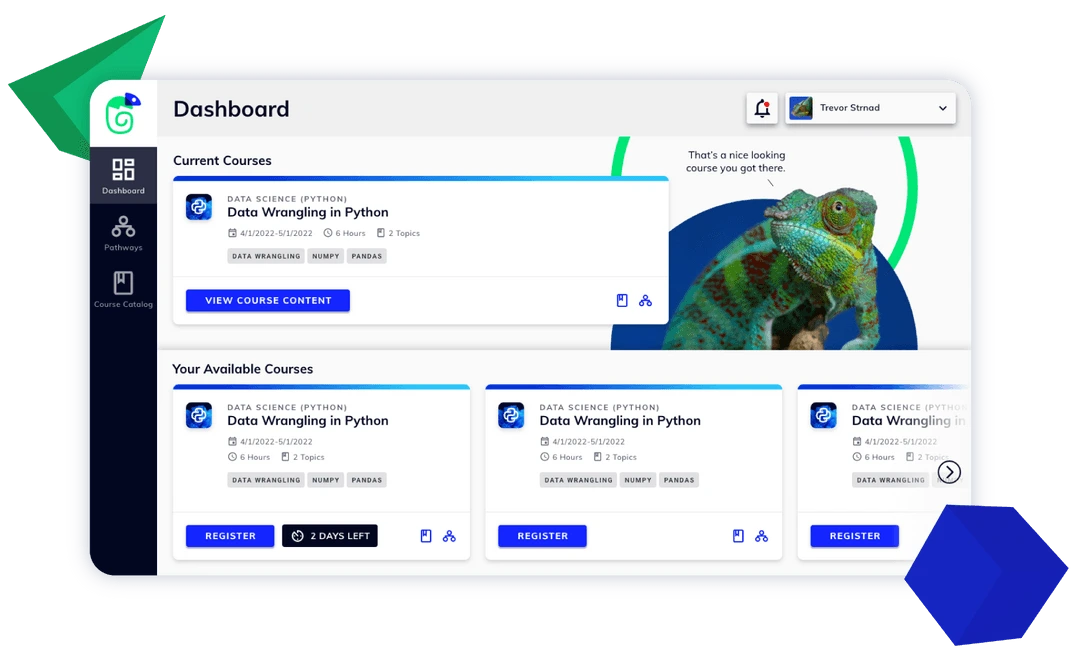Click the bookmark icon on the second available course
Image resolution: width=1080 pixels, height=655 pixels.
click(x=738, y=536)
